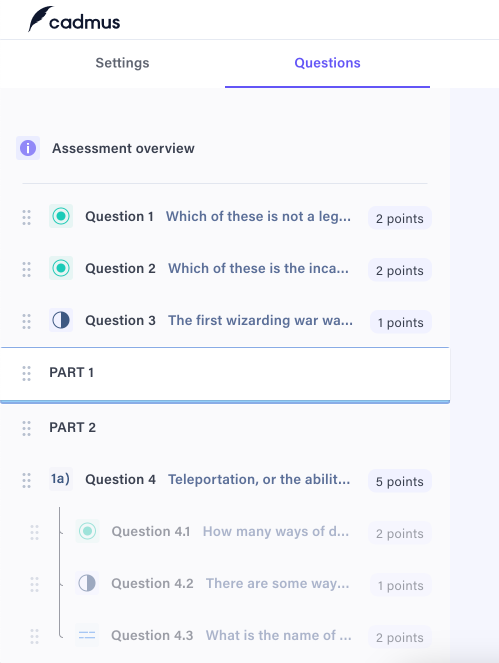Image resolution: width=499 pixels, height=663 pixels.
Task: Click the 5 points badge on Question 4
Action: point(400,481)
